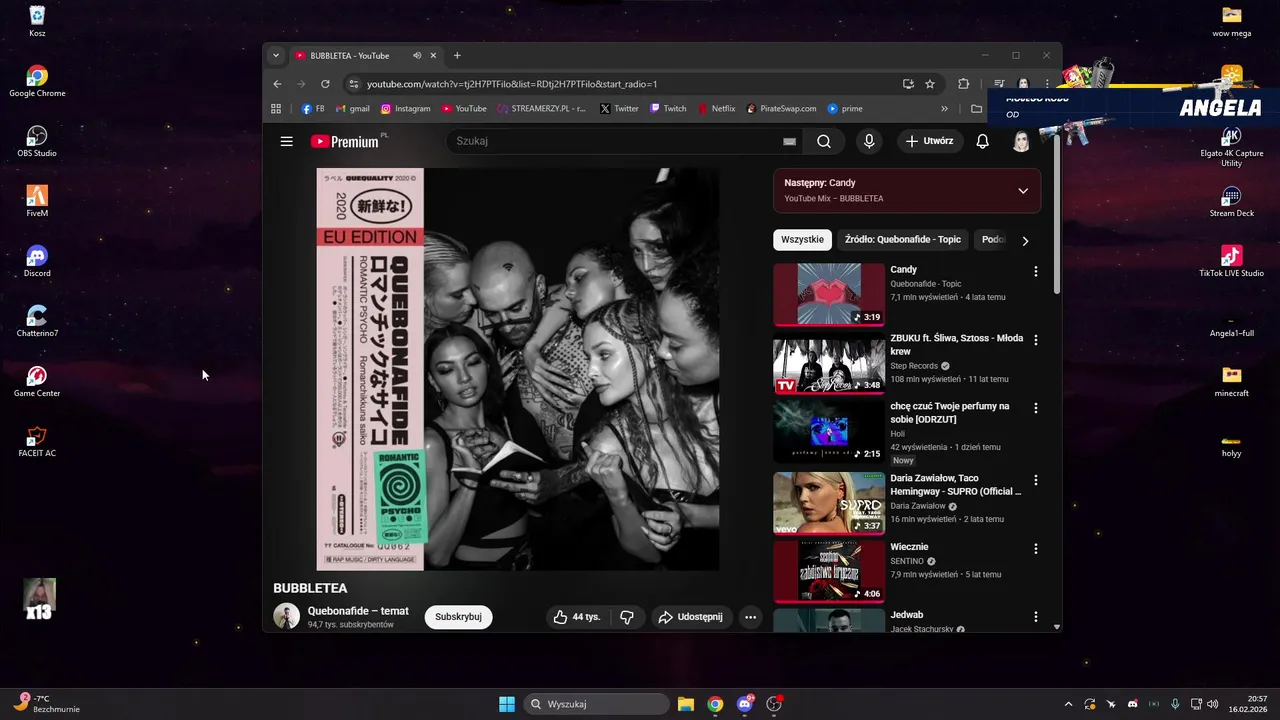The image size is (1280, 720).
Task: Open Chrome media control icon
Action: (999, 84)
